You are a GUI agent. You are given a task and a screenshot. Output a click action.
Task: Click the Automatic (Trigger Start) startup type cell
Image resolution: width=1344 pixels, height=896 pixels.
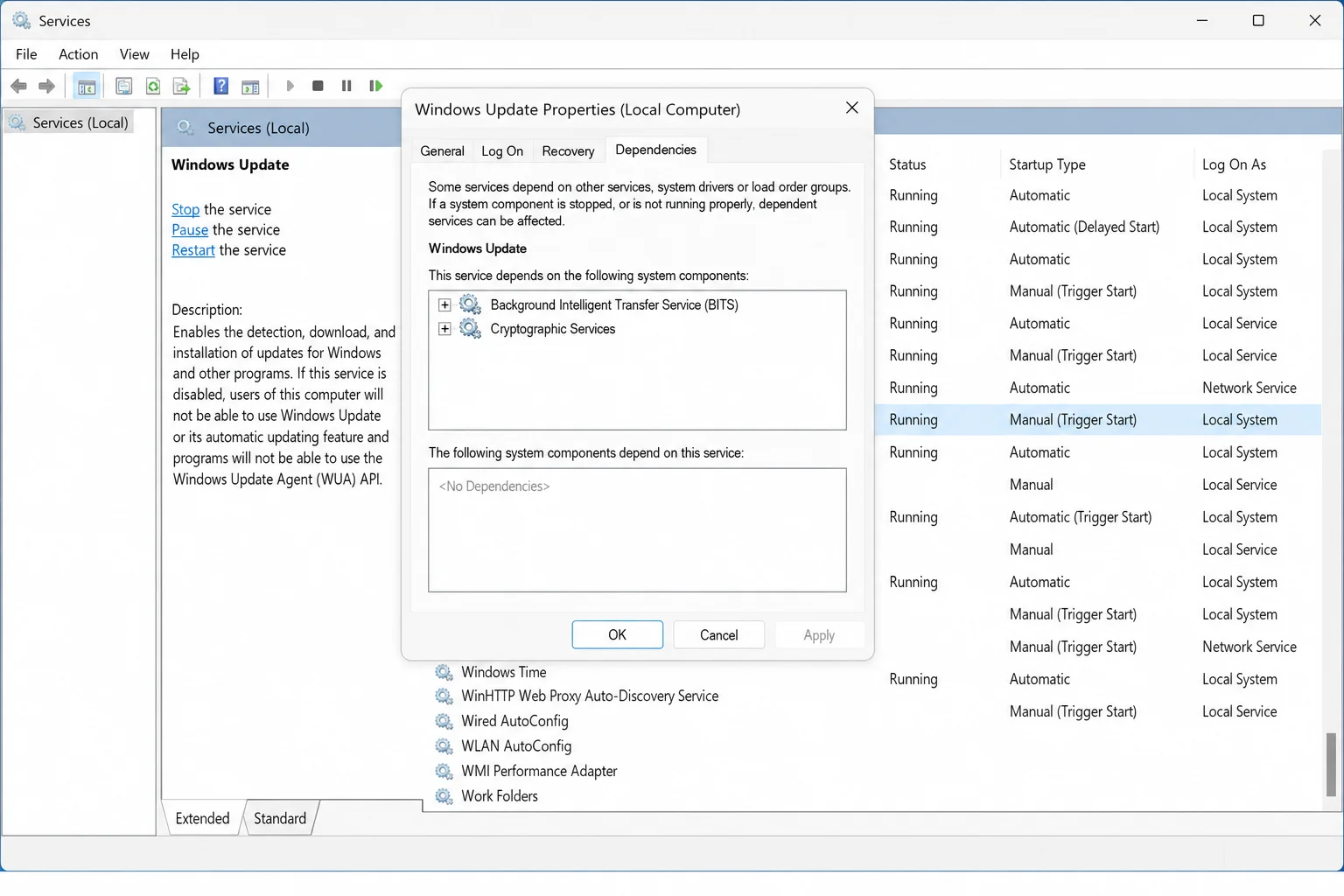1081,517
